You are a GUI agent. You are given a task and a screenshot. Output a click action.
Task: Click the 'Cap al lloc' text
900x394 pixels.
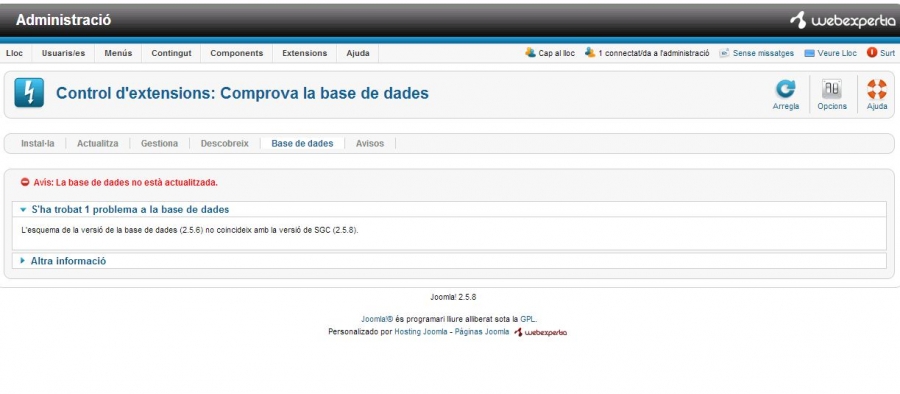pos(557,53)
